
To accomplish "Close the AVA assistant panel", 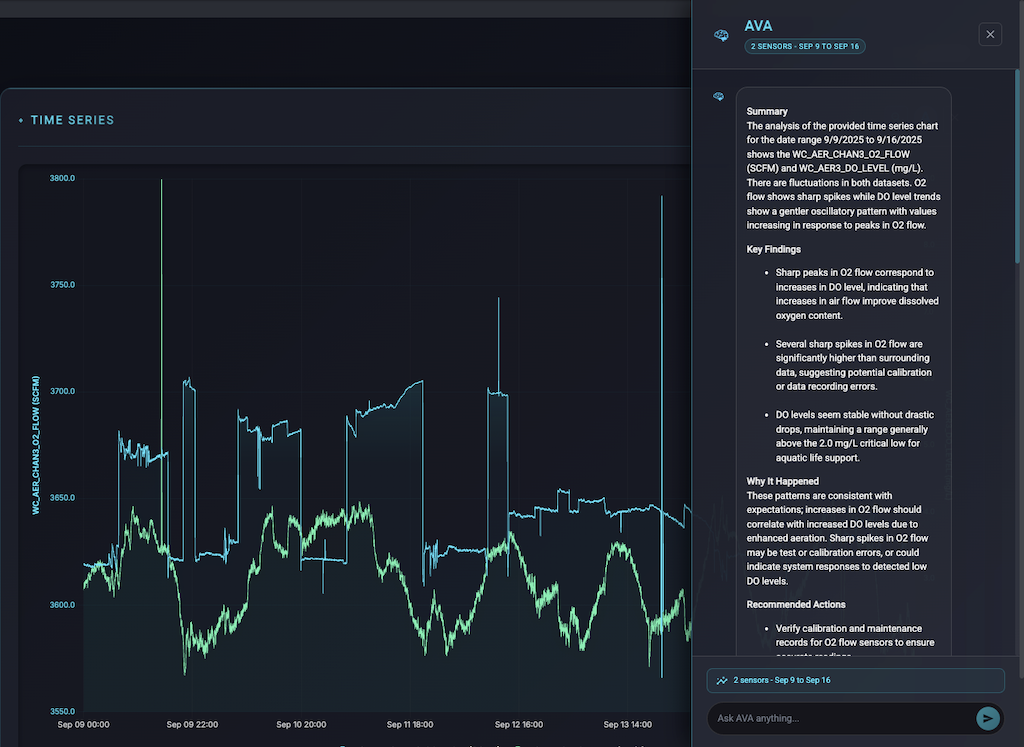I will [x=990, y=35].
